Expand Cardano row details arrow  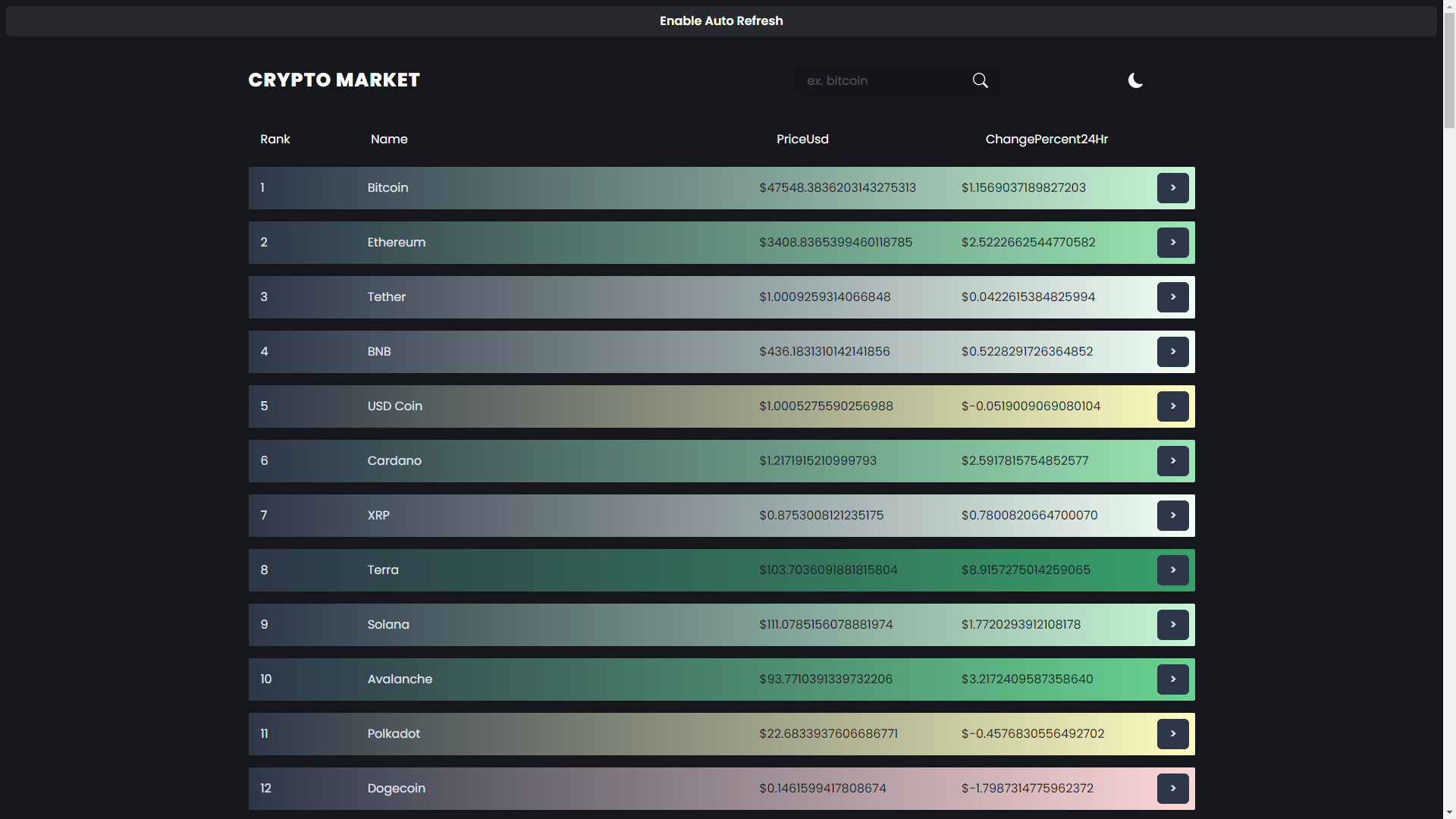1173,461
